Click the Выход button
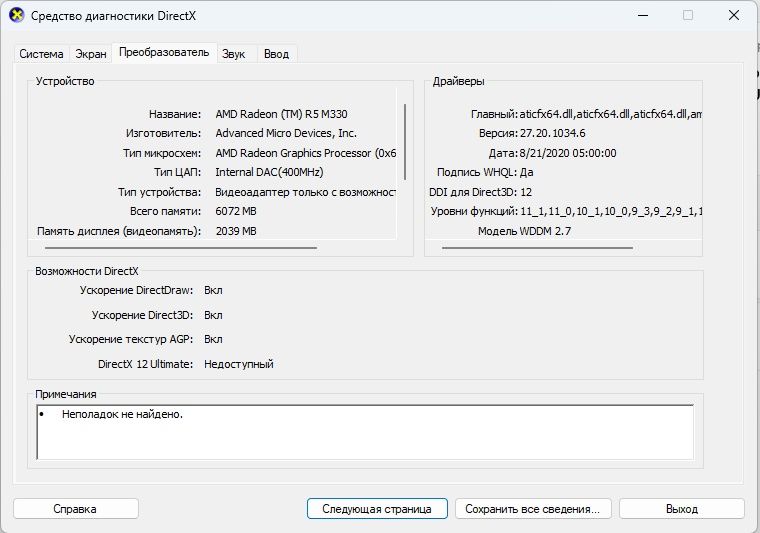 (x=681, y=509)
